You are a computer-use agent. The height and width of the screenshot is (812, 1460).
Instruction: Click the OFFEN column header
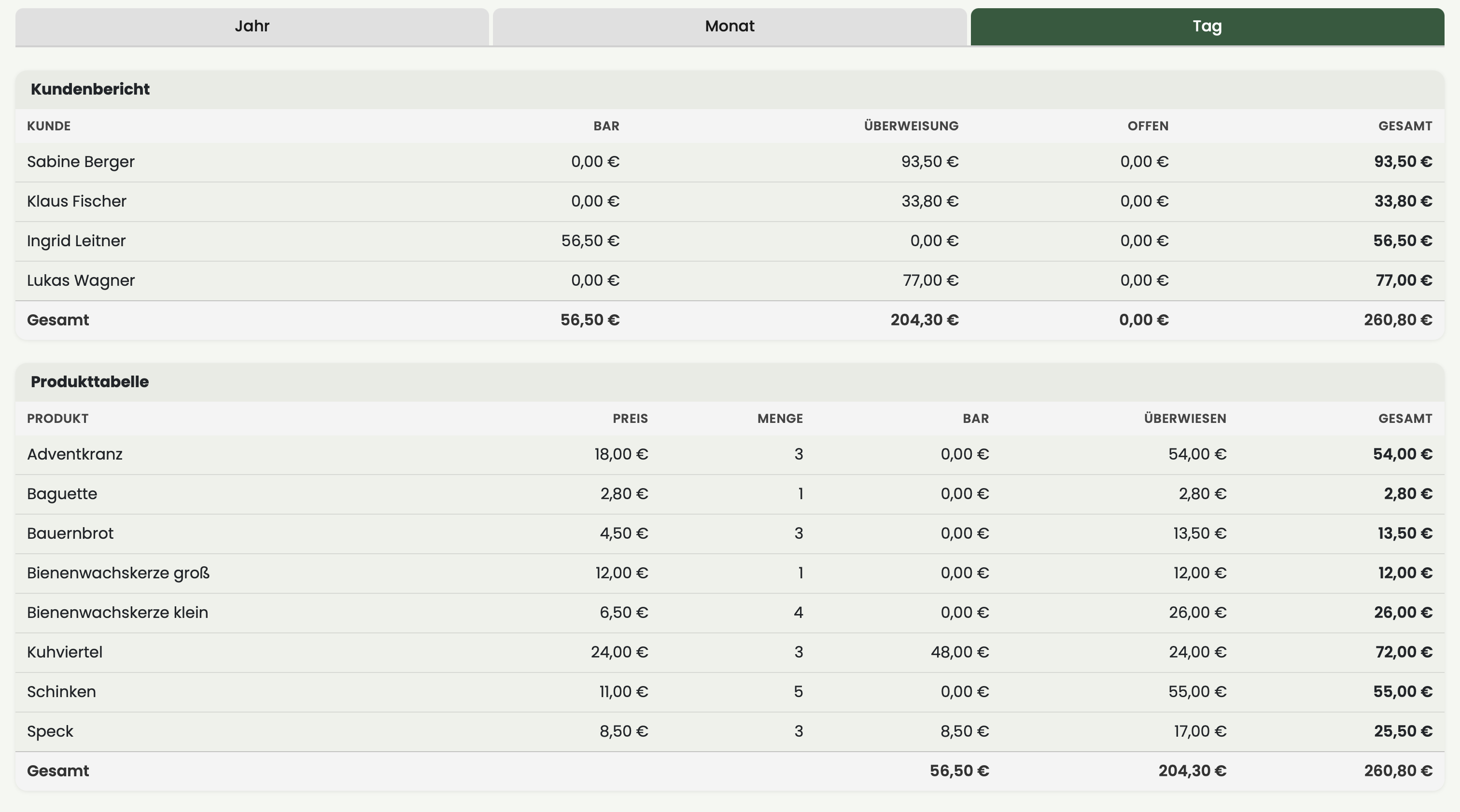[1148, 126]
